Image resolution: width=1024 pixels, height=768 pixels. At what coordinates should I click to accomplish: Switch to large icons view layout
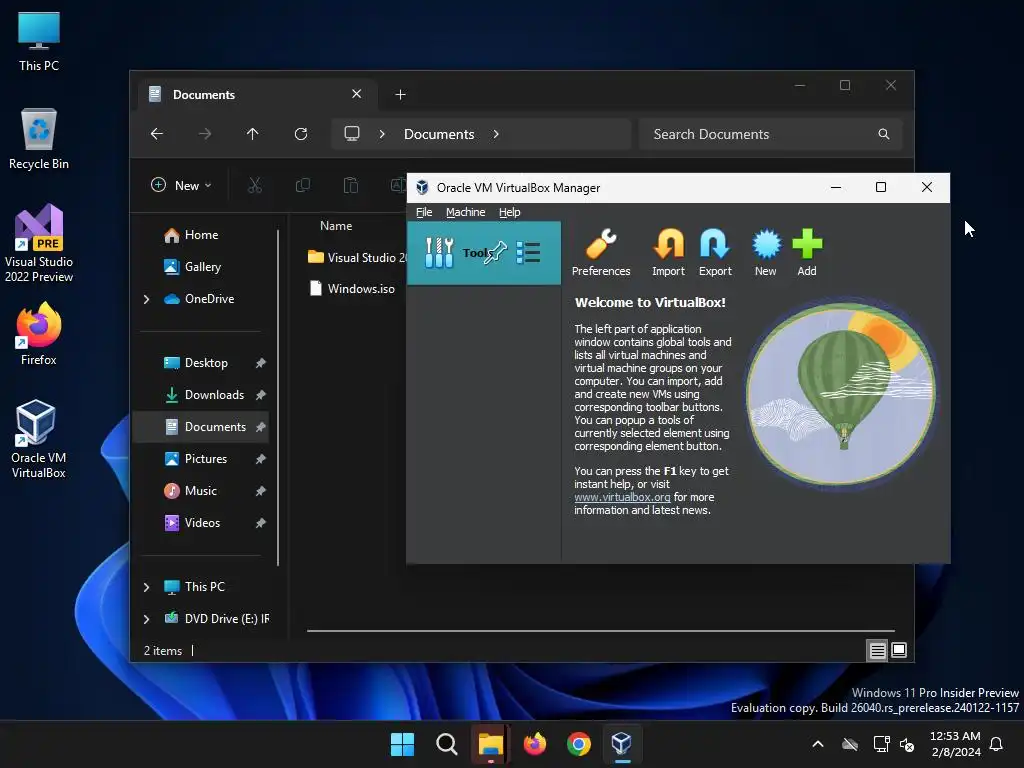[x=899, y=650]
